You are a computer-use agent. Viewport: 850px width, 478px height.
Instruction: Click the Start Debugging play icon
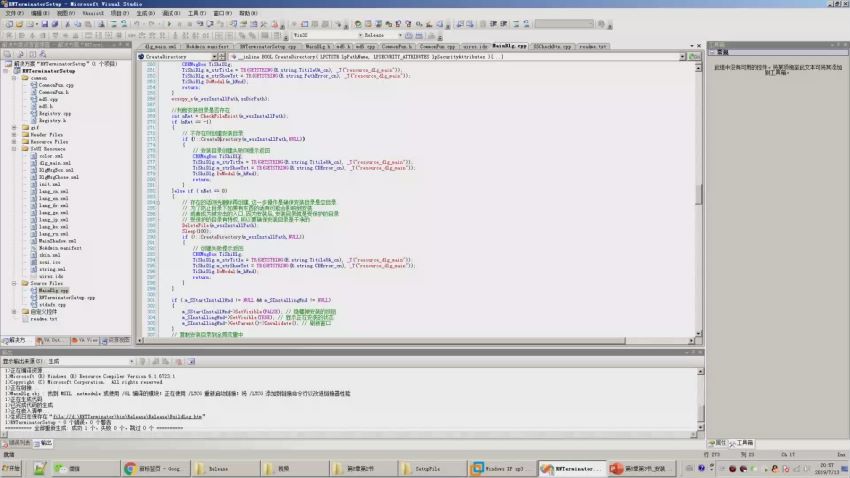(x=169, y=24)
